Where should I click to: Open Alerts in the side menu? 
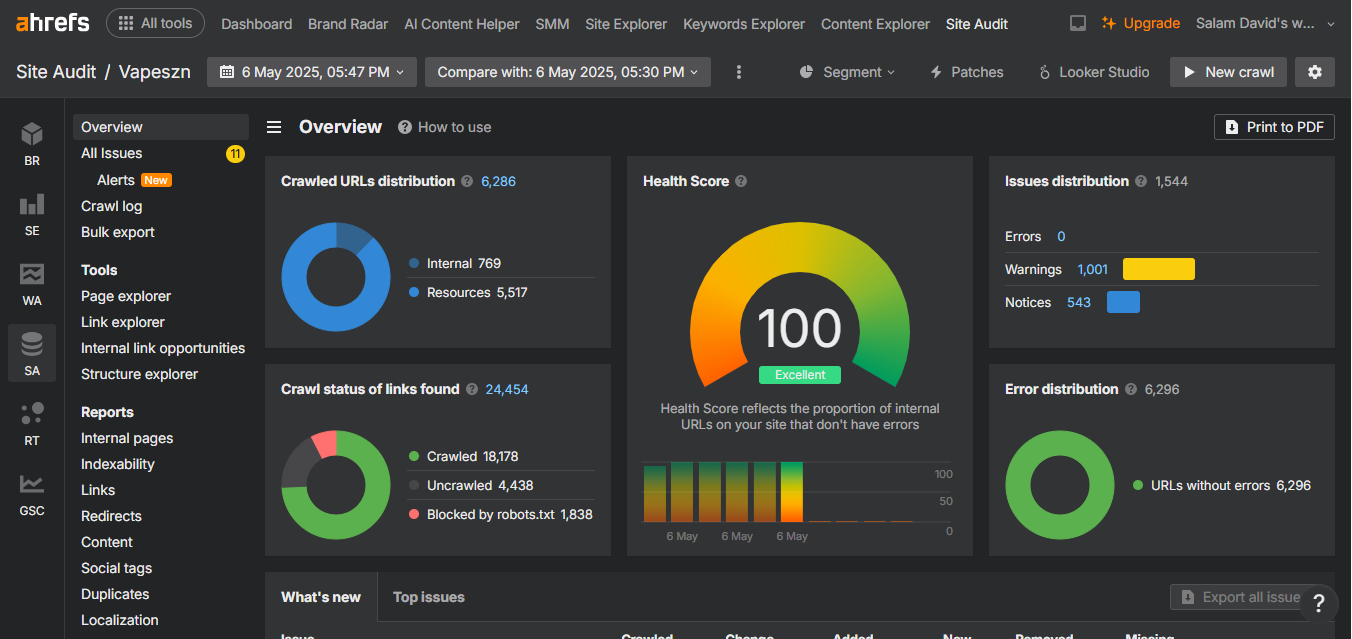pos(116,180)
